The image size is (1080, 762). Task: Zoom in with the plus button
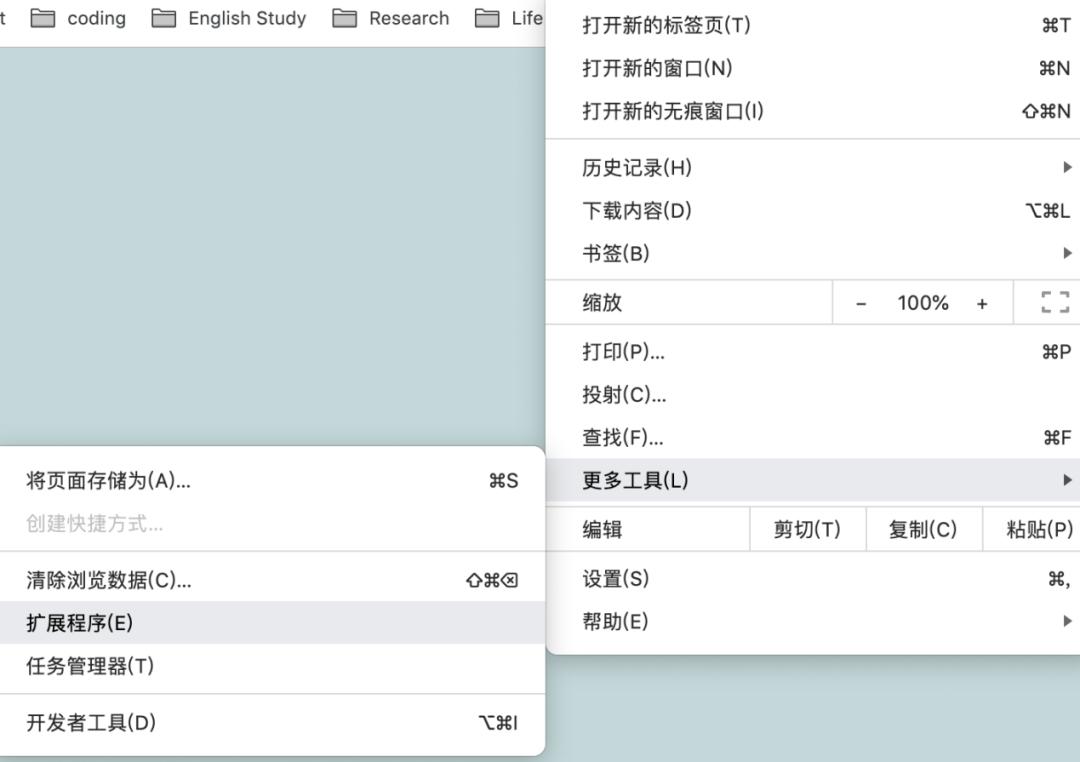pos(982,302)
